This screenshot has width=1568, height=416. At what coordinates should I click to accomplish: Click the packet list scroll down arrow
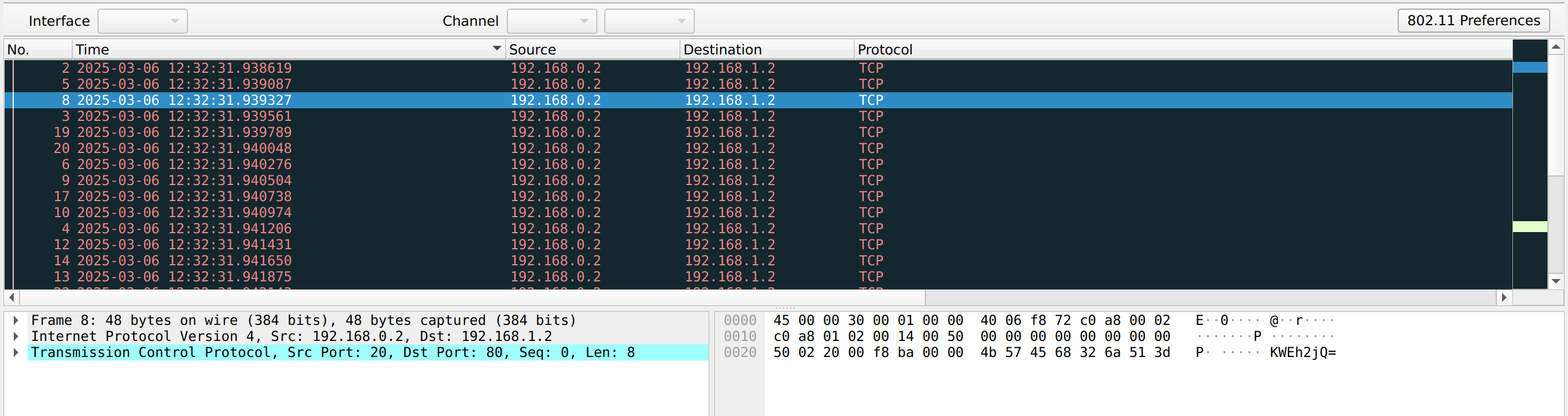coord(1555,281)
